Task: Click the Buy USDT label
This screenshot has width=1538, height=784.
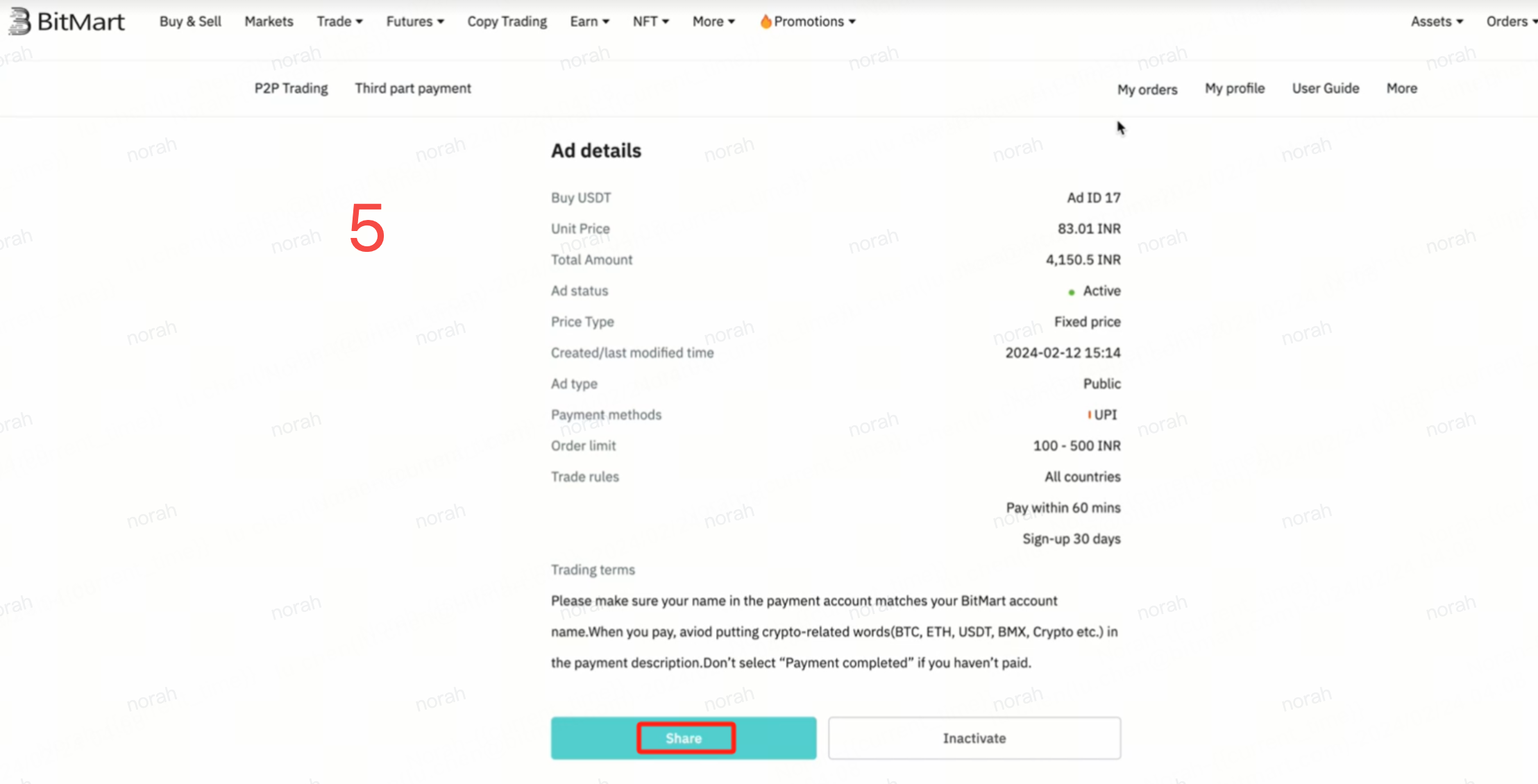Action: [581, 198]
